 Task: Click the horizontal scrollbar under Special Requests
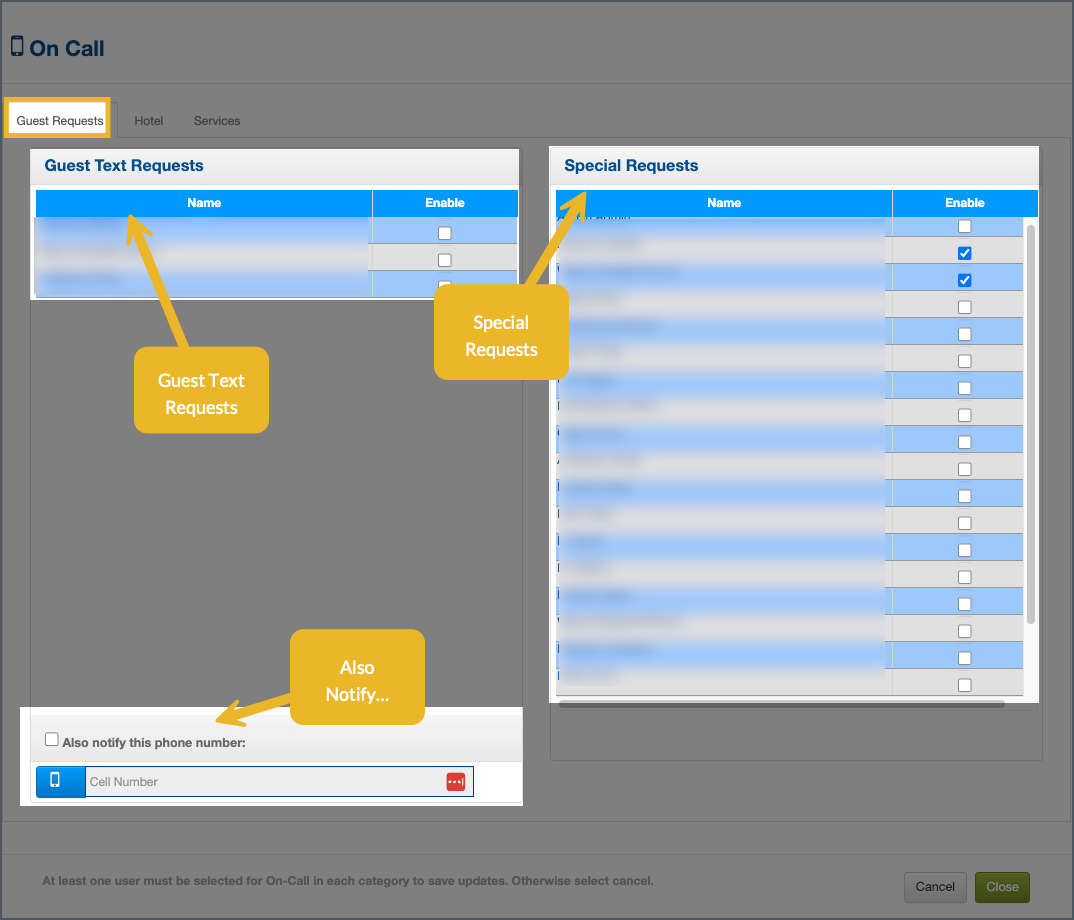coord(780,704)
